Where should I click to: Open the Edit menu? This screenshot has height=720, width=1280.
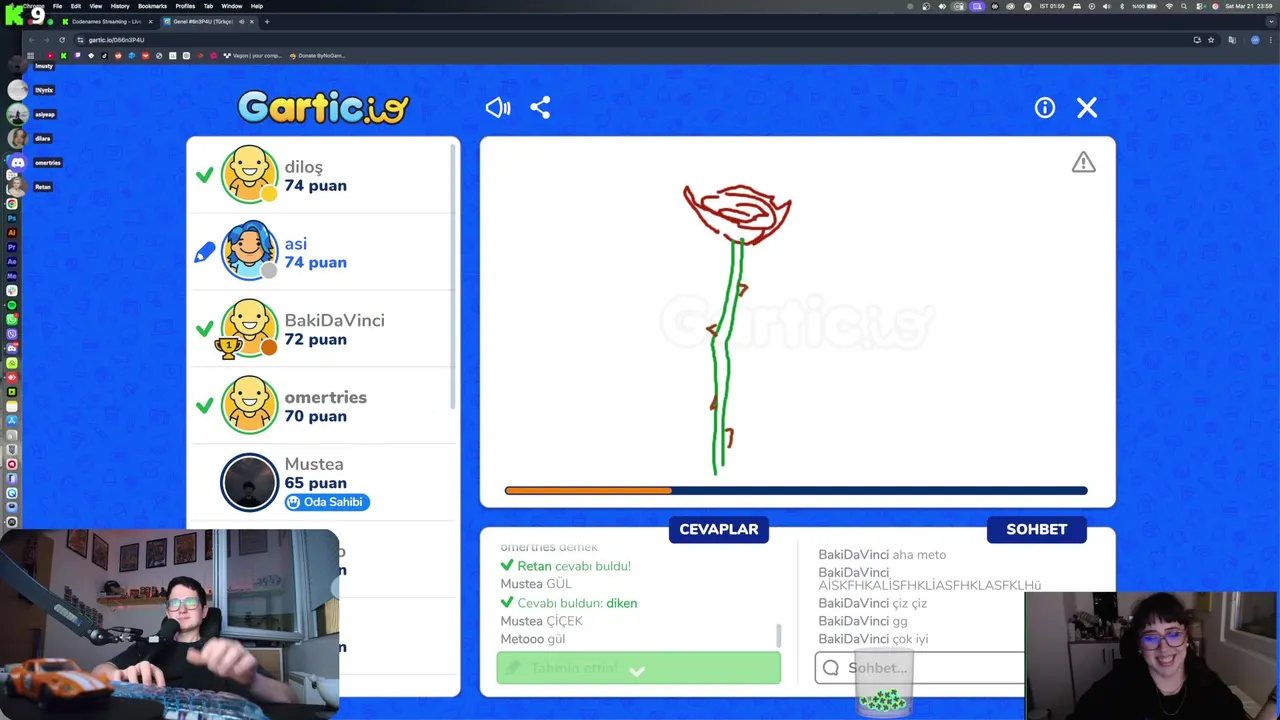click(x=75, y=6)
